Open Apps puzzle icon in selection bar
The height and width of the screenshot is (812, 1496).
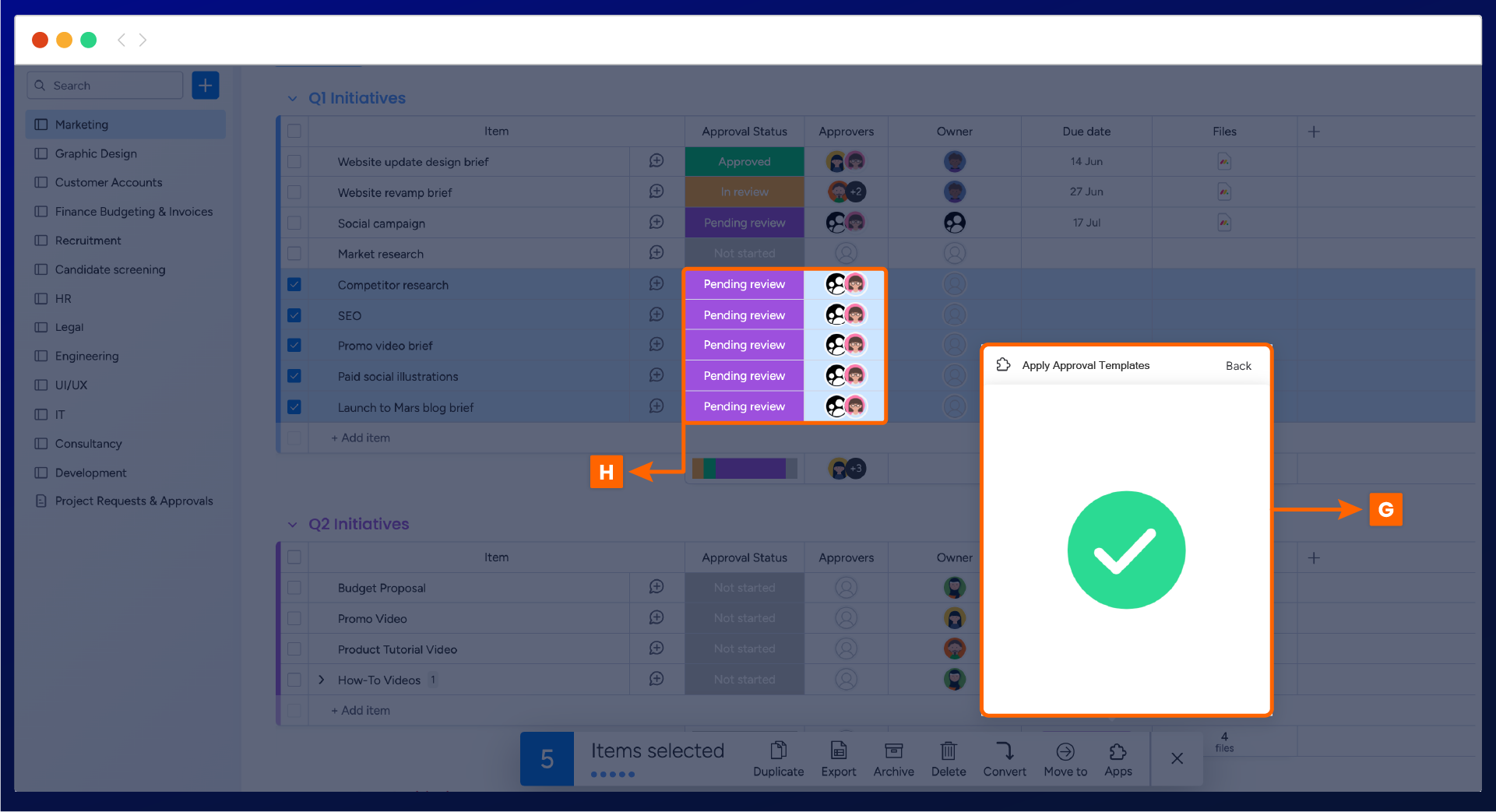point(1118,751)
